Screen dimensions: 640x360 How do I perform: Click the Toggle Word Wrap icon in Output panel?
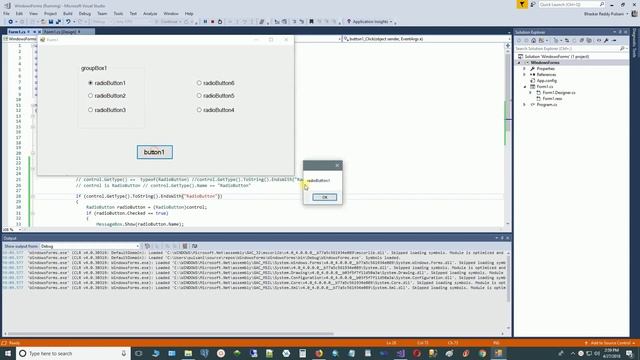click(194, 246)
